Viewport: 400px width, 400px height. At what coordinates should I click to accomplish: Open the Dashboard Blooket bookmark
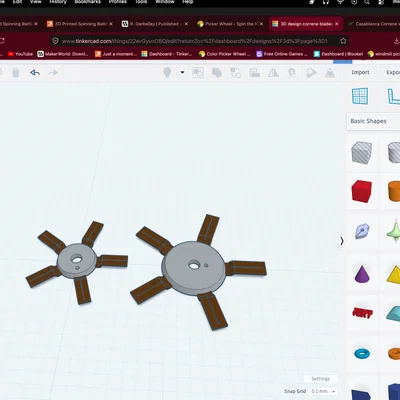click(x=338, y=54)
